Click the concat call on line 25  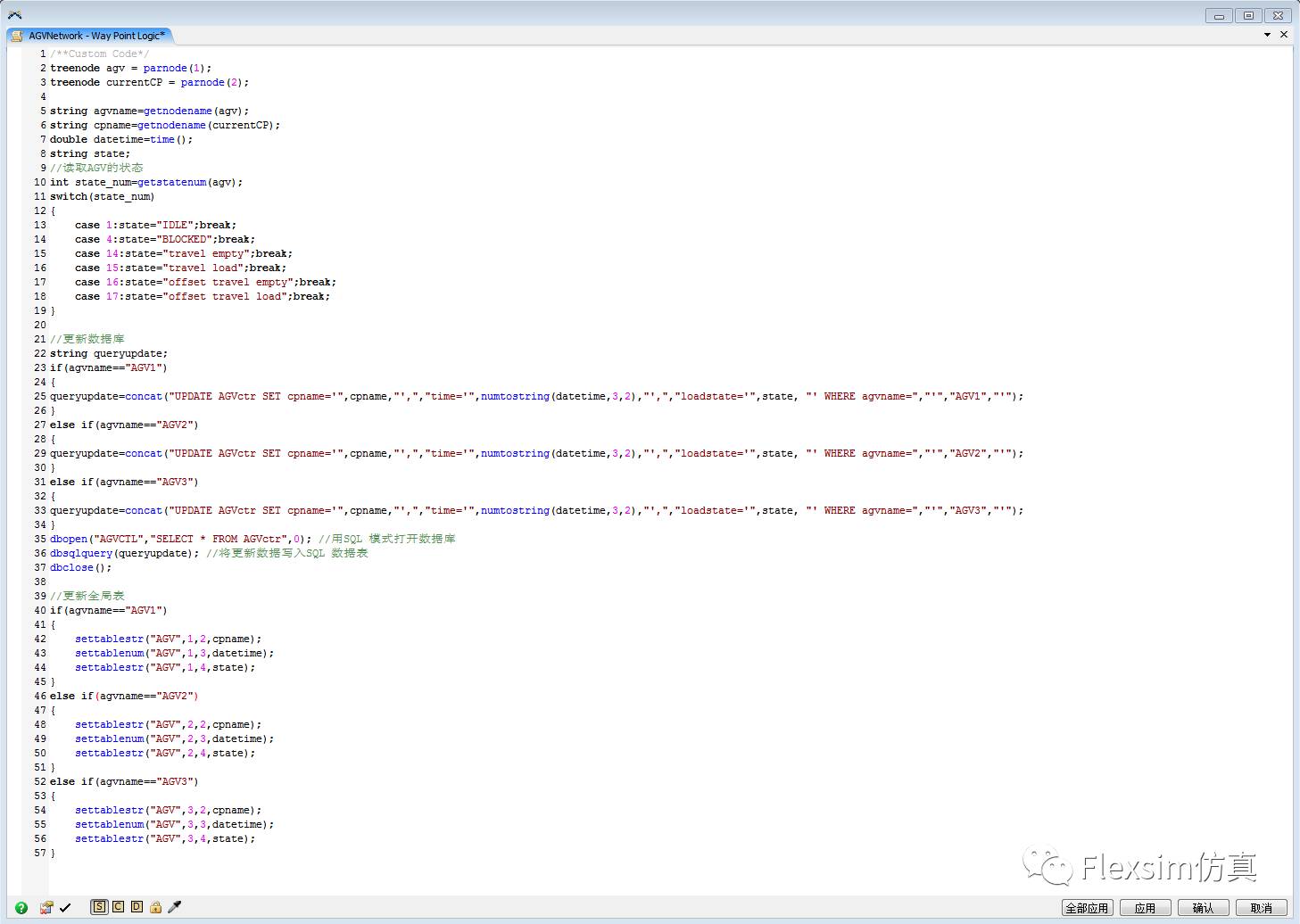tap(144, 396)
